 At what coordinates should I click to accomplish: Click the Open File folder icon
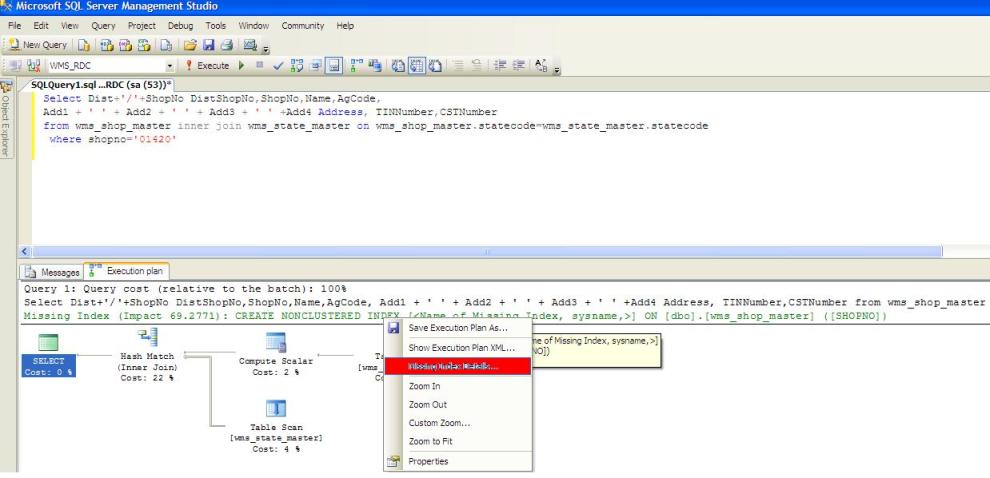(190, 45)
